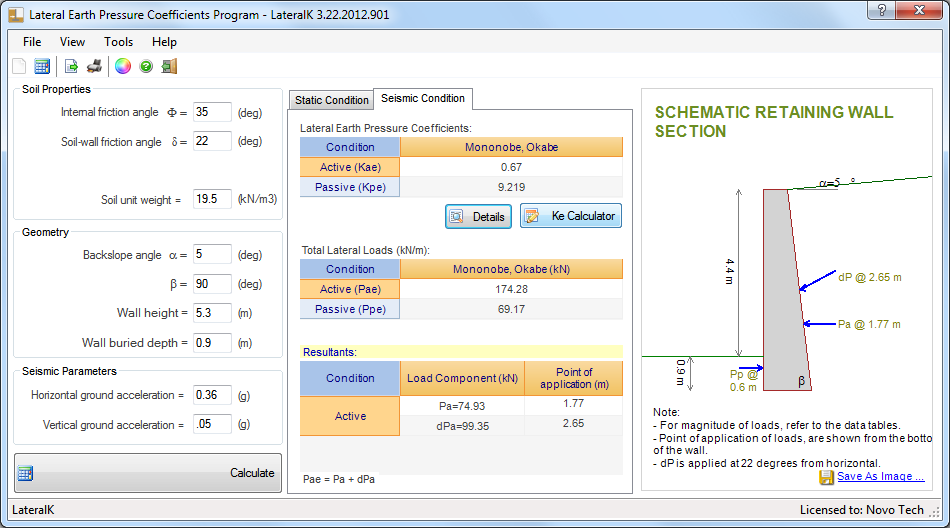
Task: Click the printer toolbar icon
Action: click(x=94, y=66)
